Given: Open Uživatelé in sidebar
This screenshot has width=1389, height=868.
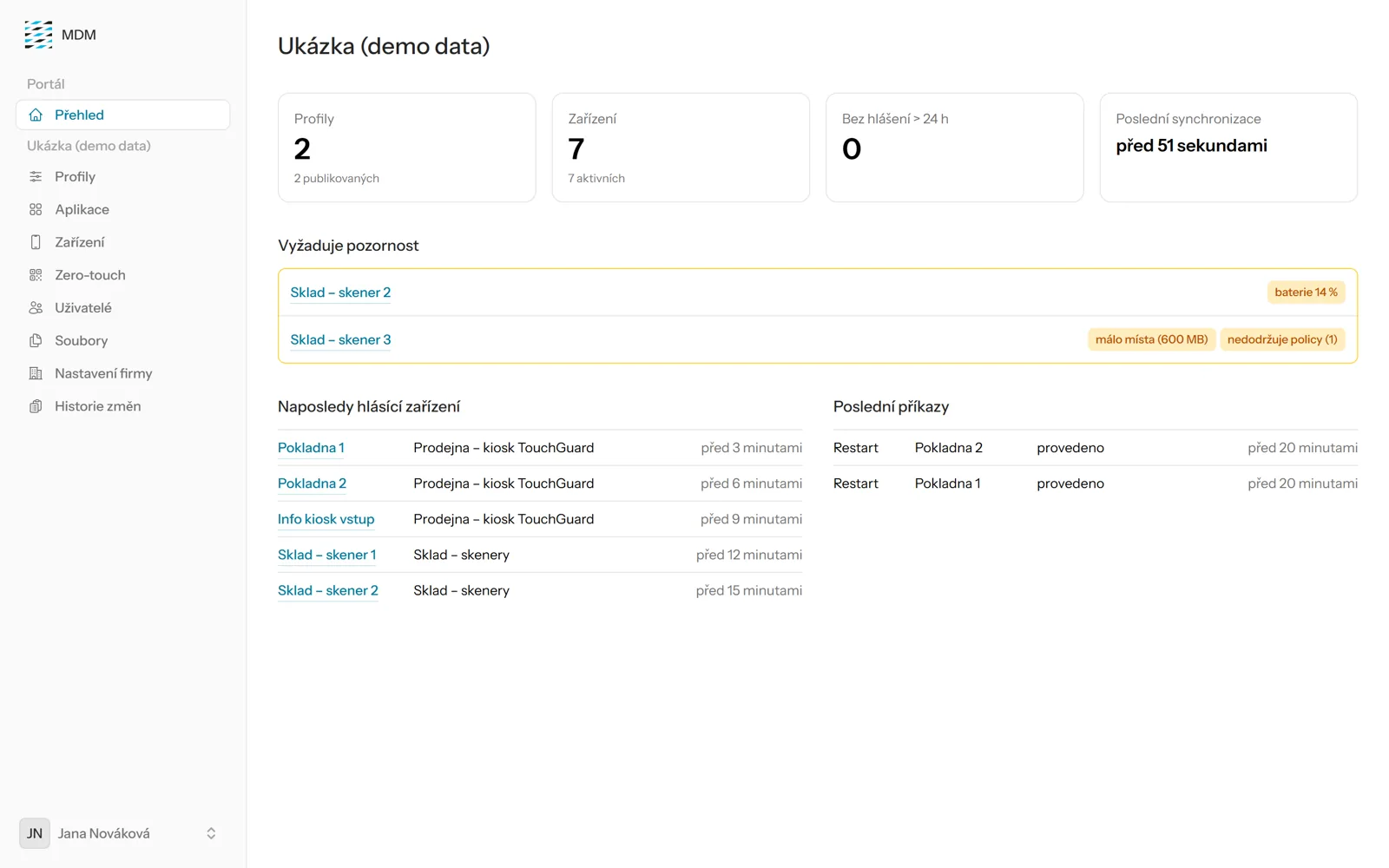Looking at the screenshot, I should point(122,308).
